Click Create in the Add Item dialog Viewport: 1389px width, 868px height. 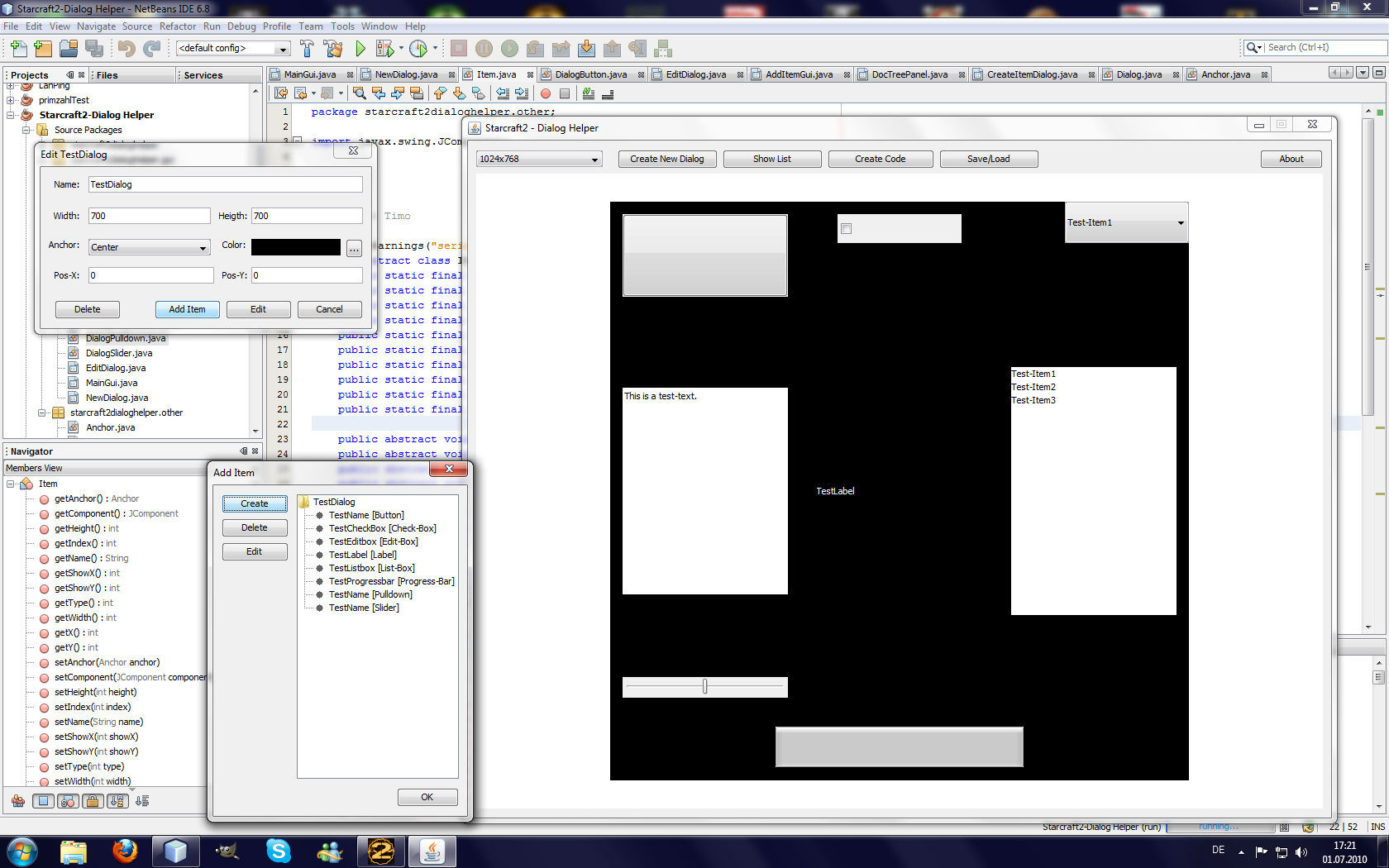tap(255, 503)
